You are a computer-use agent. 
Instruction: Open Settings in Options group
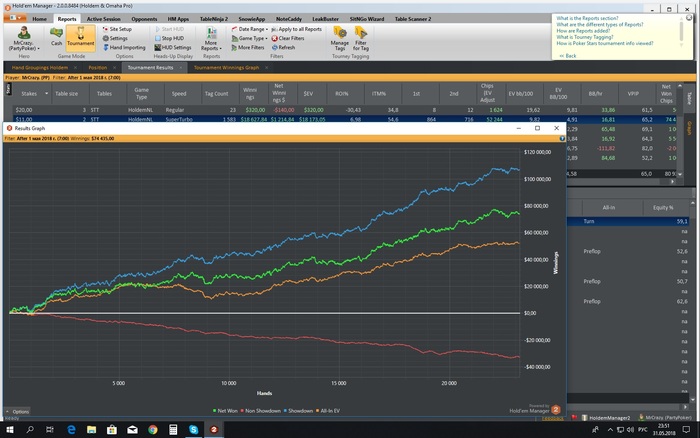coord(115,38)
